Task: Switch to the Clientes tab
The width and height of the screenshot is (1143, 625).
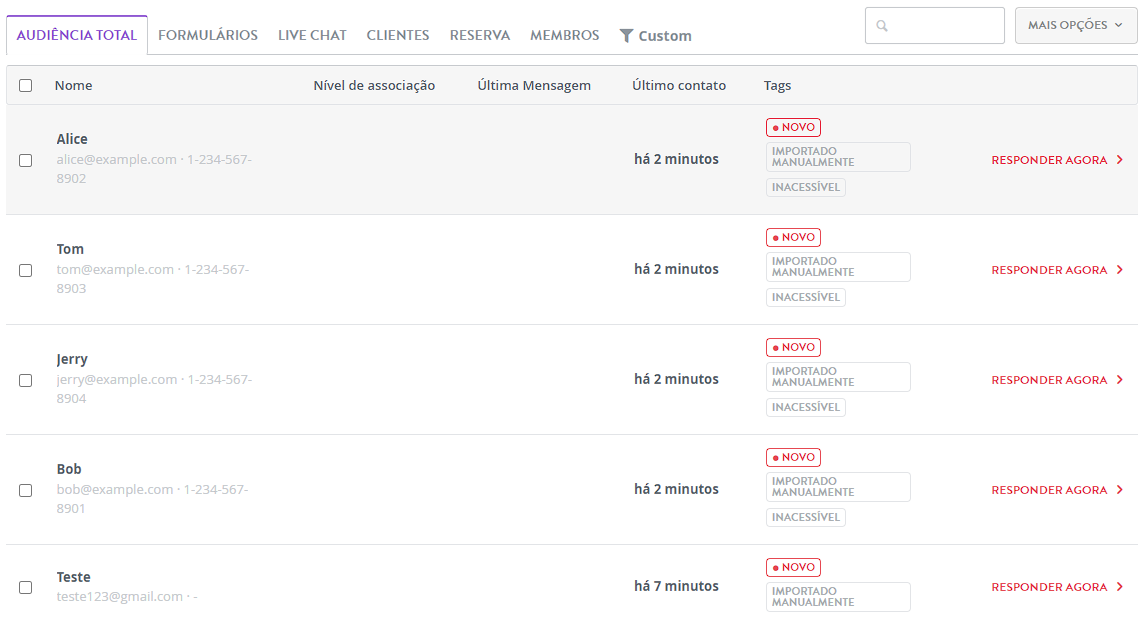Action: pos(397,35)
